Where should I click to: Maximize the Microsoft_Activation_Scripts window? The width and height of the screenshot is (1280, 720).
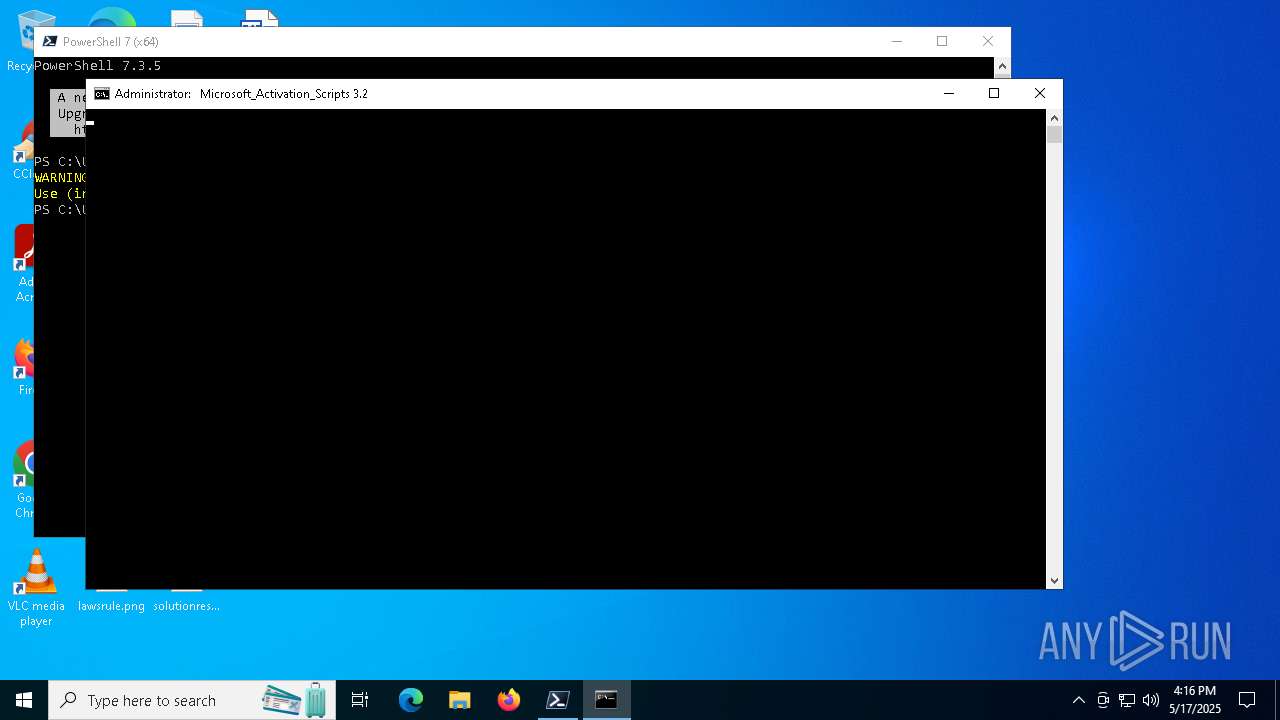[x=994, y=94]
